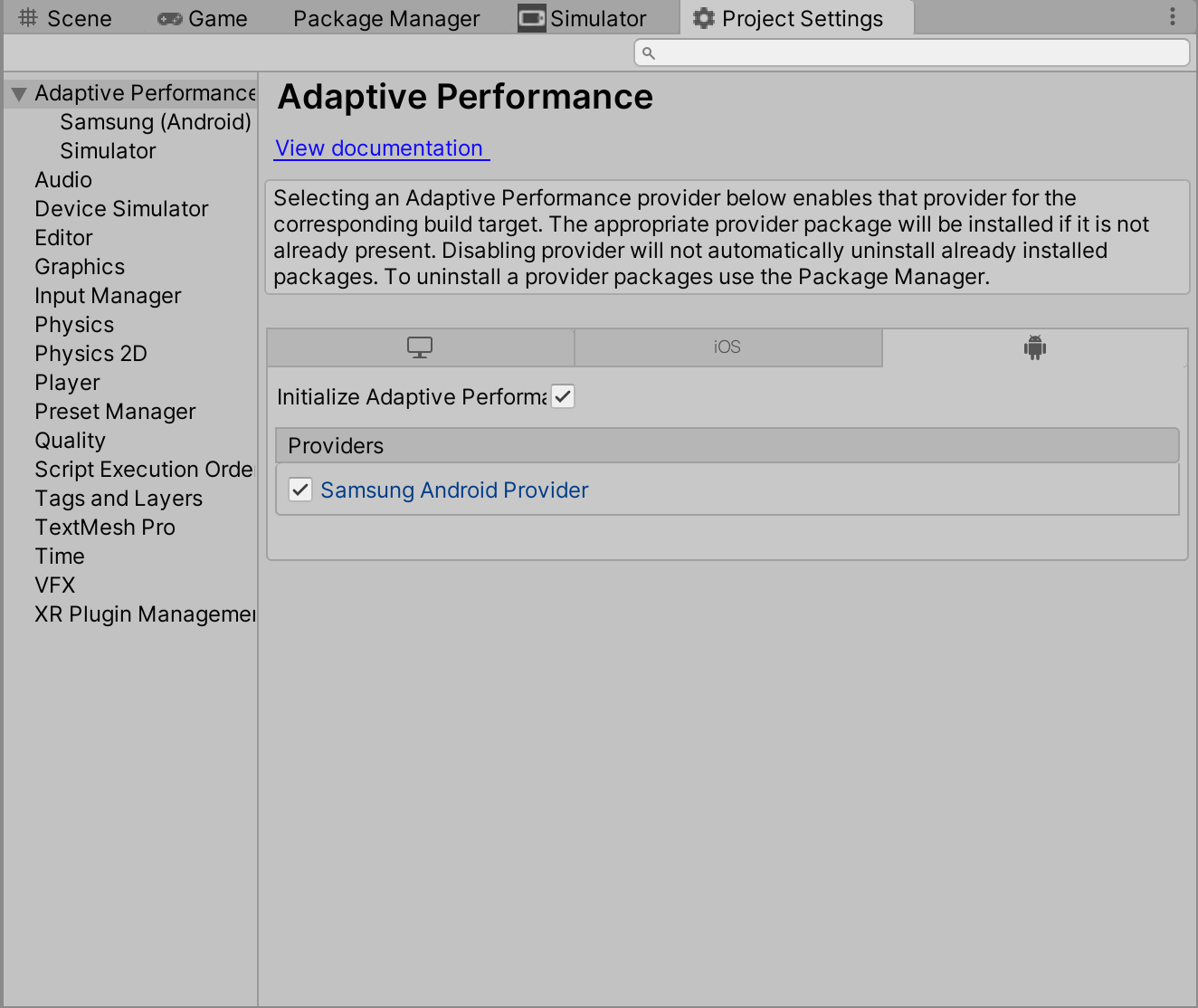The image size is (1198, 1008).
Task: Select the Package Manager tab
Action: click(x=385, y=18)
